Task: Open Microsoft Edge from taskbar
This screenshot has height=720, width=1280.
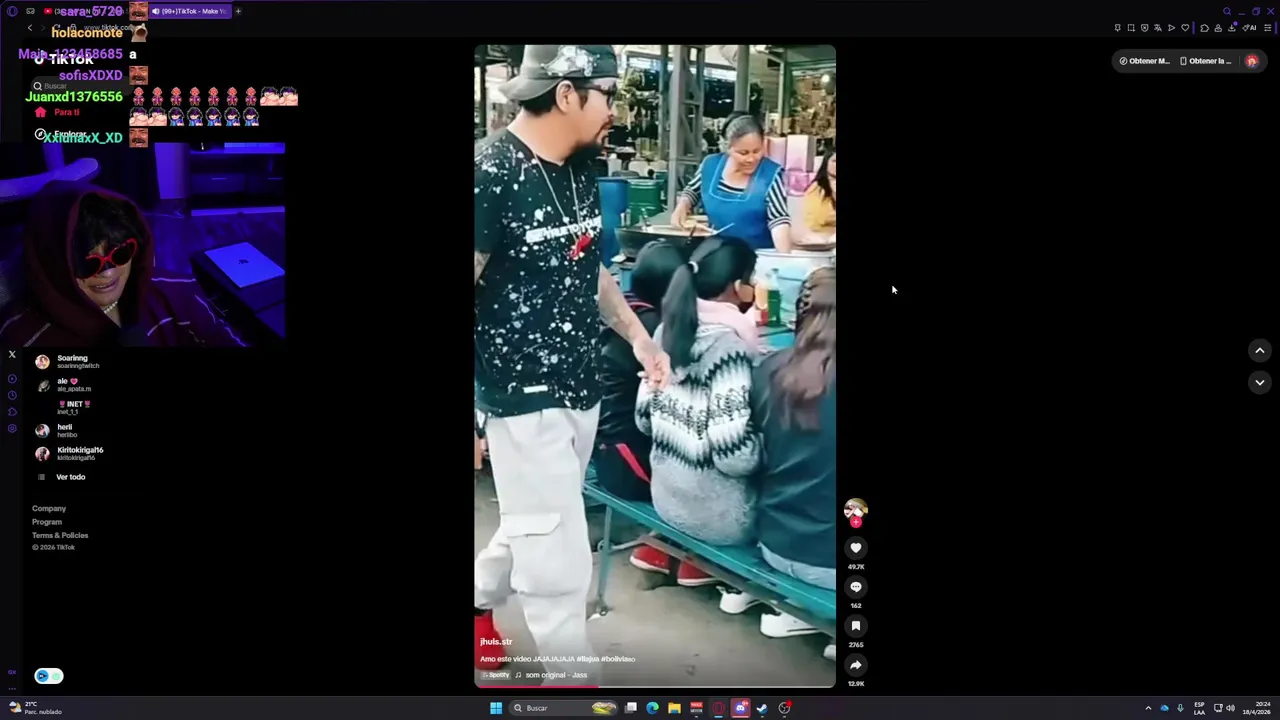Action: (x=652, y=708)
